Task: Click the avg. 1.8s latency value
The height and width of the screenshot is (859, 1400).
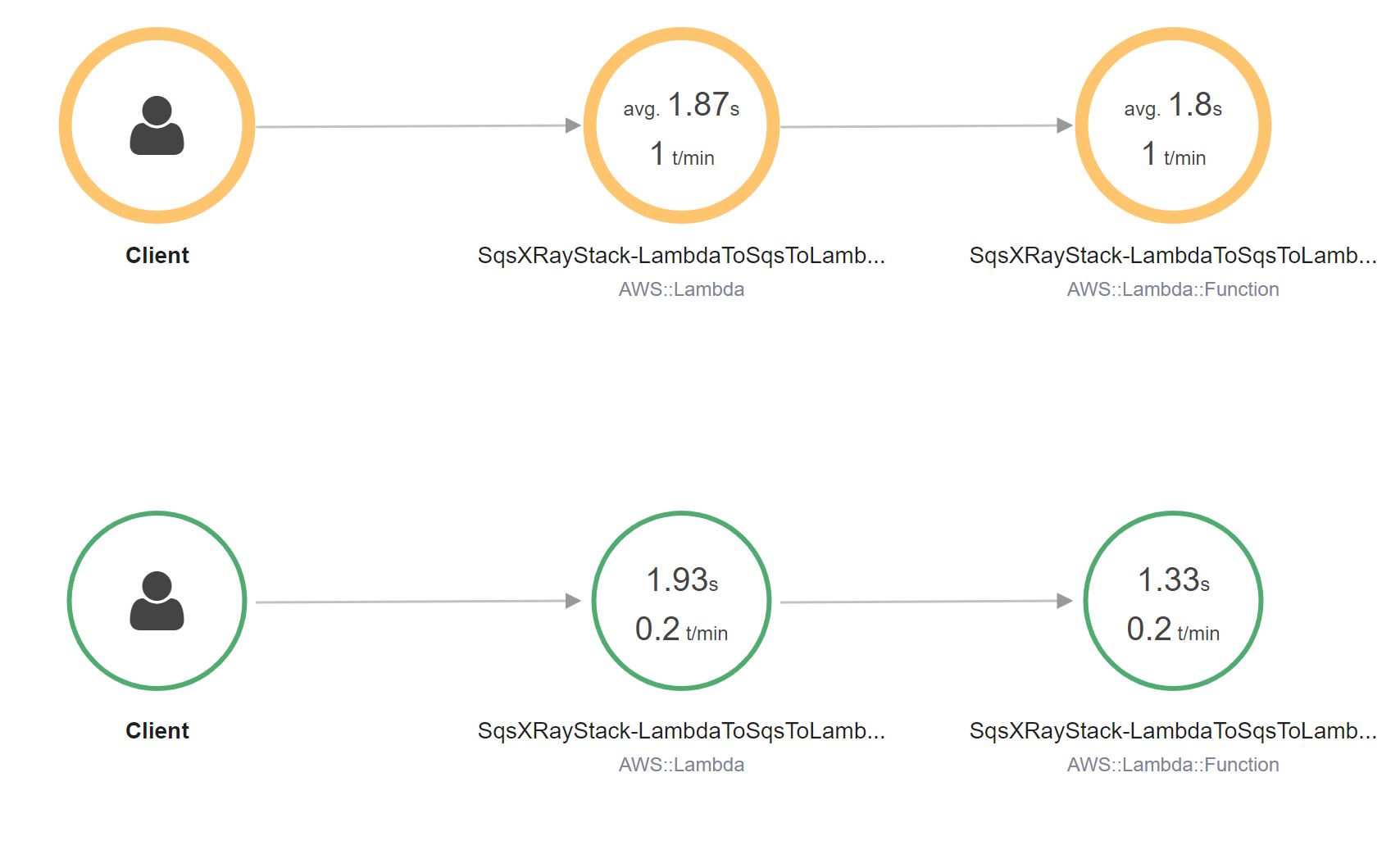Action: coord(1173,105)
